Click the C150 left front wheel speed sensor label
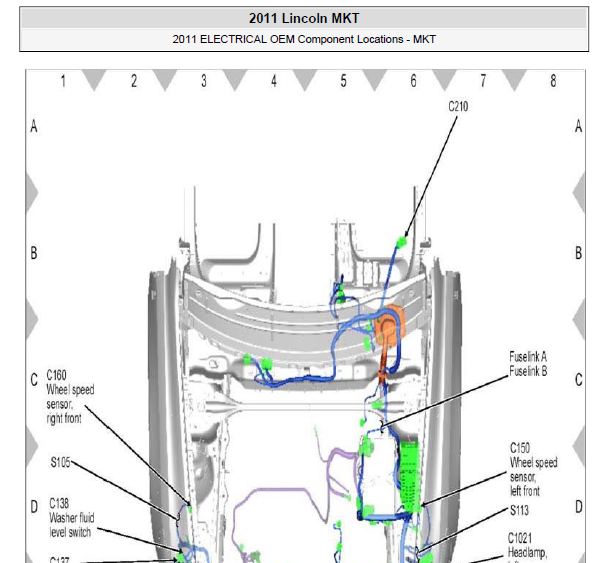 pos(534,470)
